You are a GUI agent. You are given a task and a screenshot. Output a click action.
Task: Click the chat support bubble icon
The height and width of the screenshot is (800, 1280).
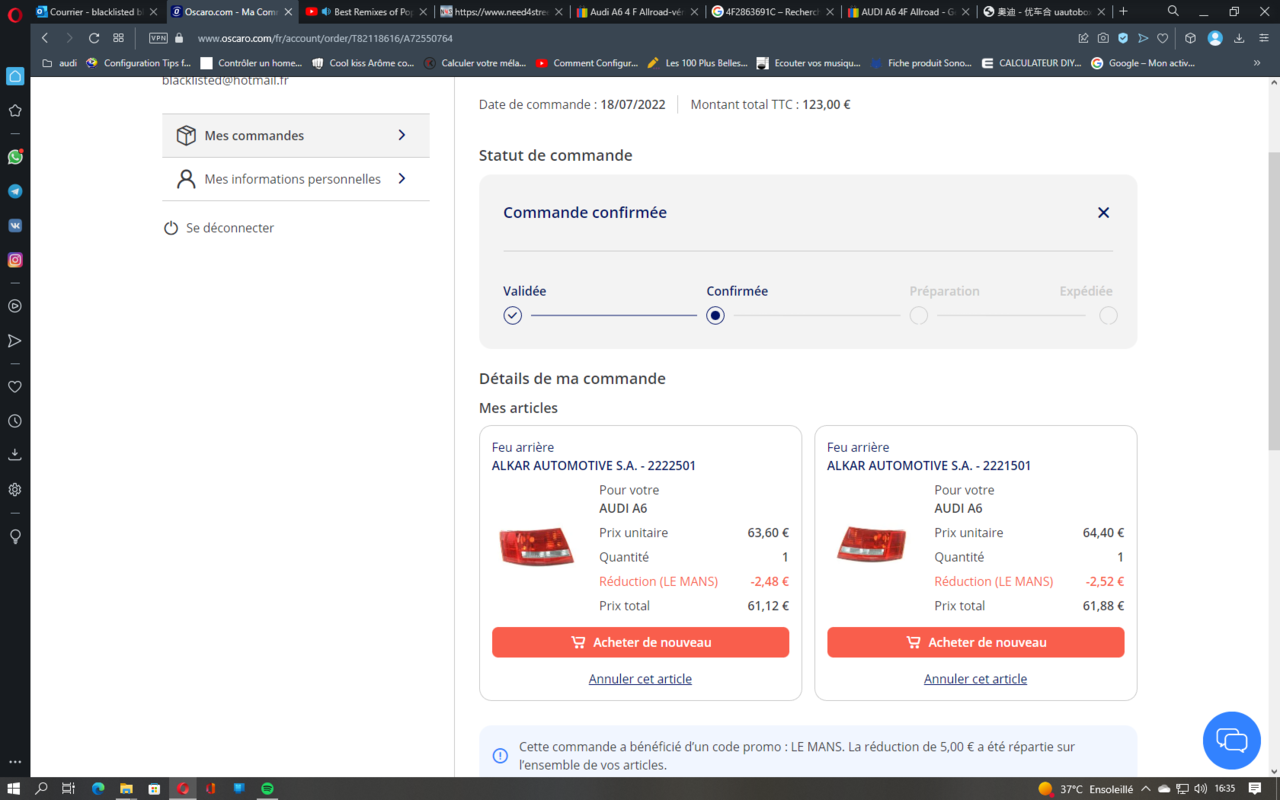[1231, 740]
